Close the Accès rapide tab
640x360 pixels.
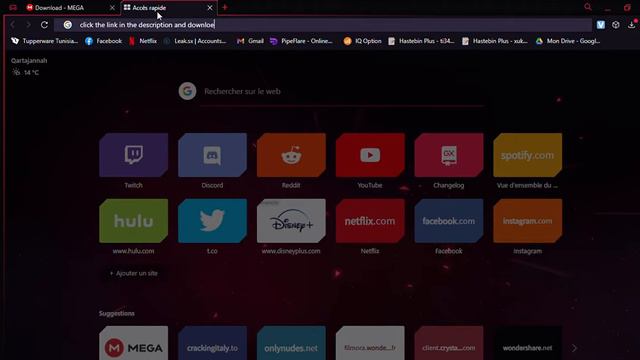coord(210,8)
